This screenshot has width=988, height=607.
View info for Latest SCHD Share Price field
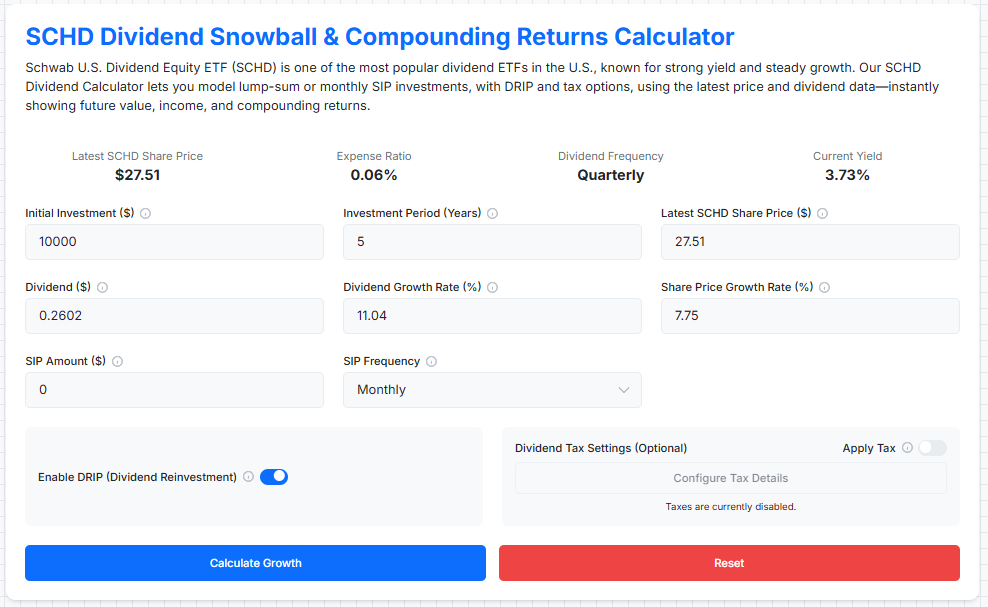tap(822, 213)
